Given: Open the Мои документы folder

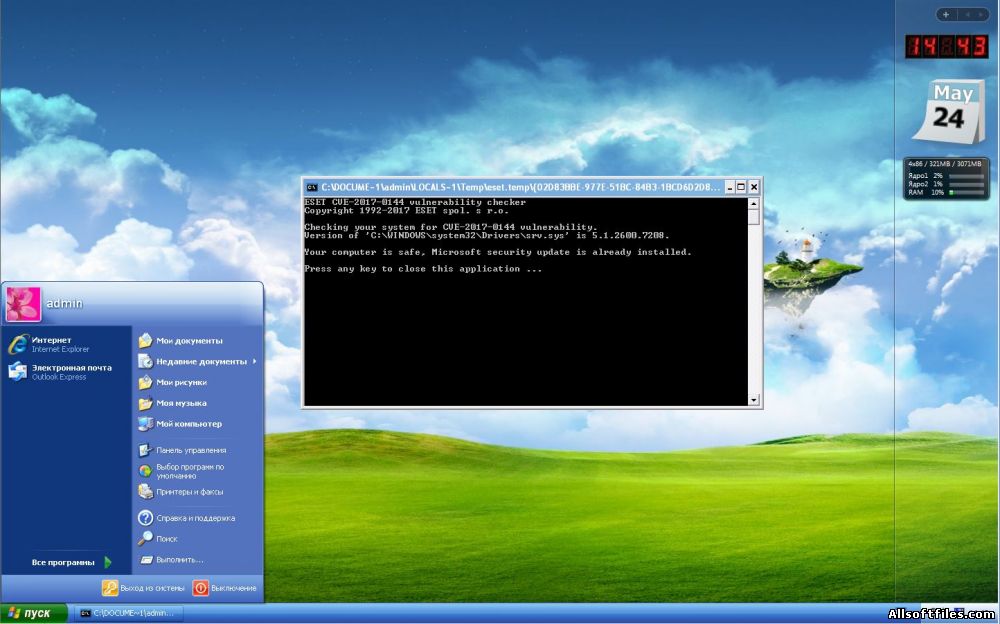Looking at the screenshot, I should pyautogui.click(x=188, y=341).
